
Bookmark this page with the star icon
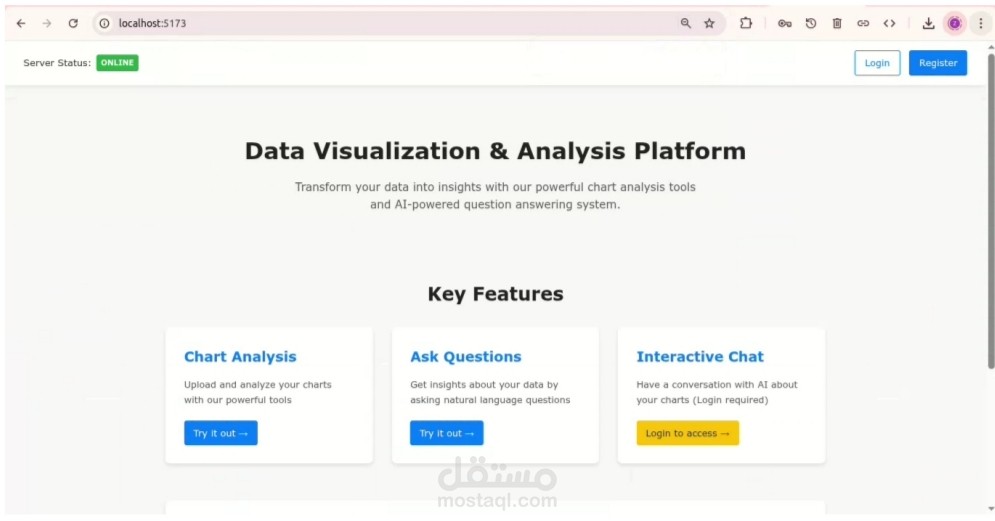pyautogui.click(x=709, y=23)
